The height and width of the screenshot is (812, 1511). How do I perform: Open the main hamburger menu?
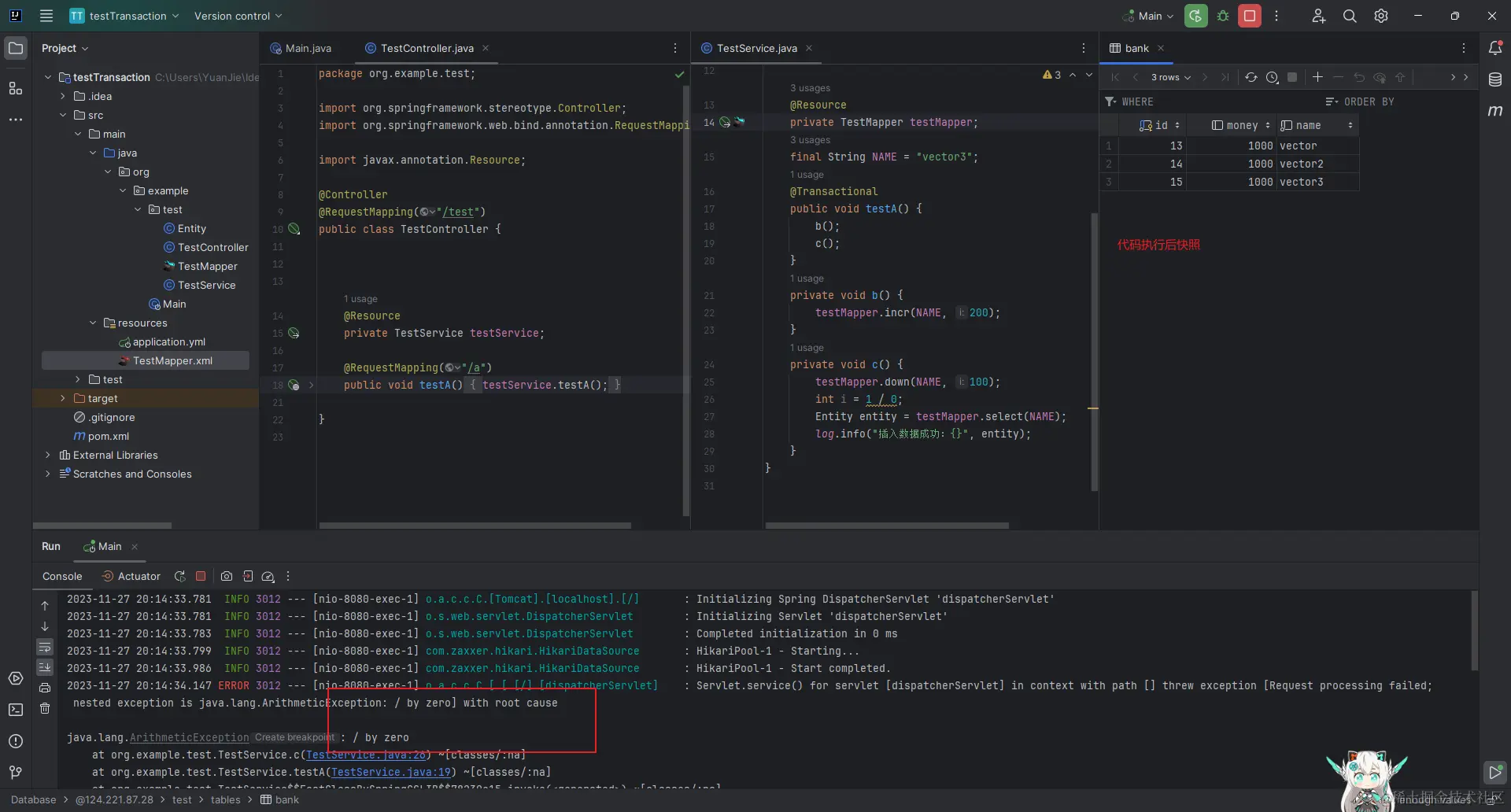point(46,16)
